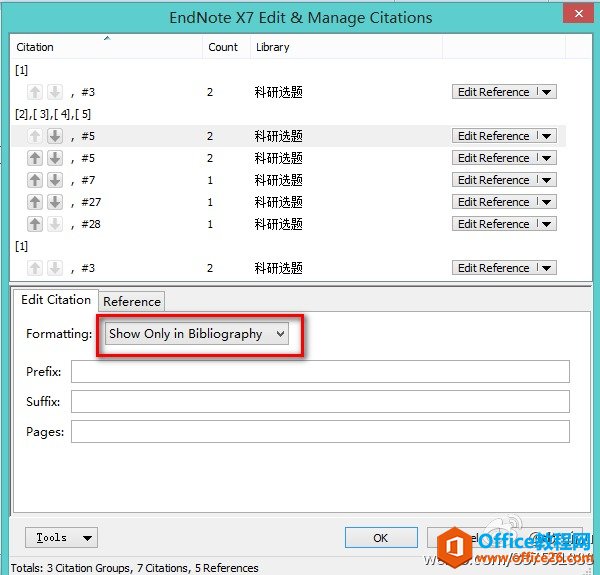Click the Pages input field
This screenshot has width=600, height=575.
click(x=320, y=432)
